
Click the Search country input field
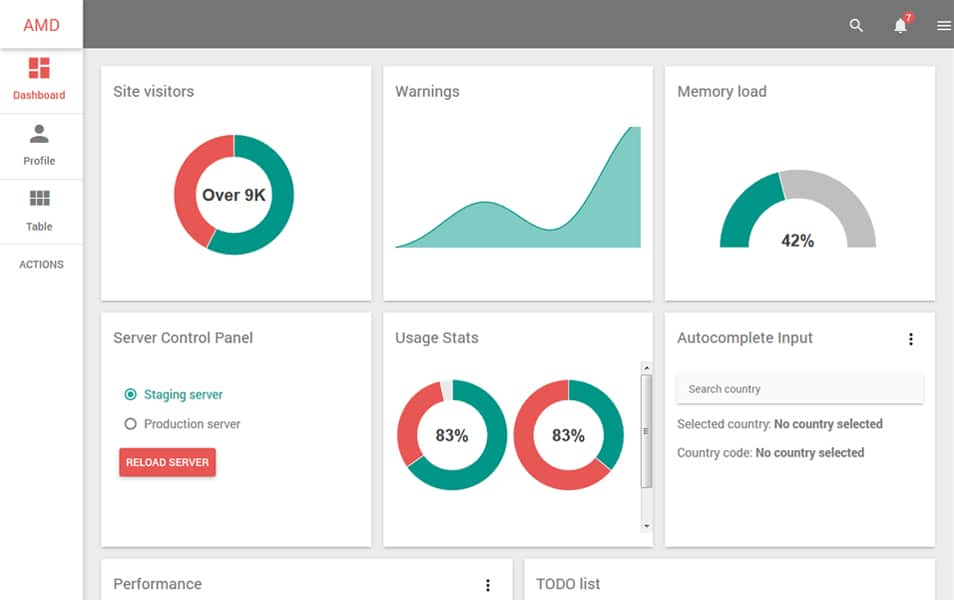(x=799, y=388)
